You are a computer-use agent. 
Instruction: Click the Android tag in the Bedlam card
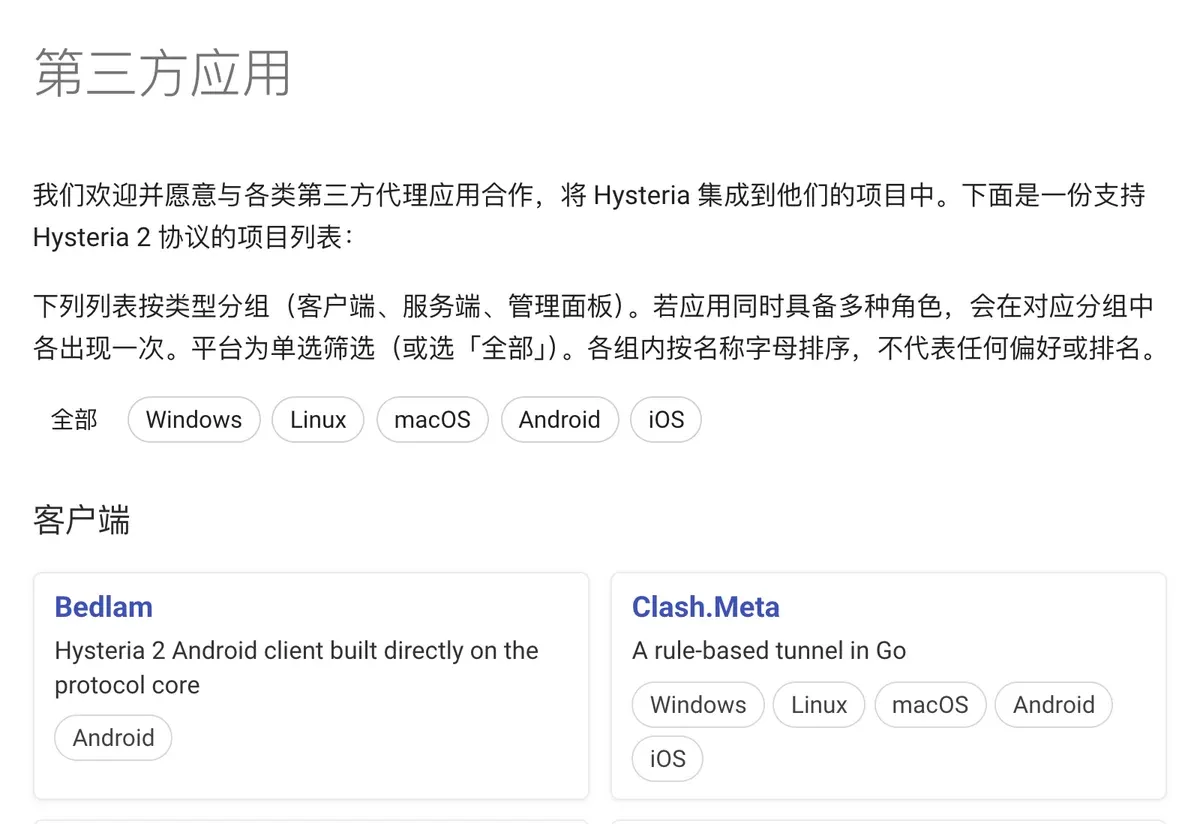[113, 738]
